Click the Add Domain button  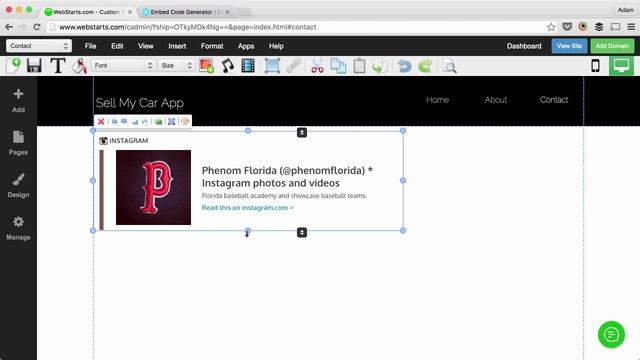pyautogui.click(x=612, y=46)
